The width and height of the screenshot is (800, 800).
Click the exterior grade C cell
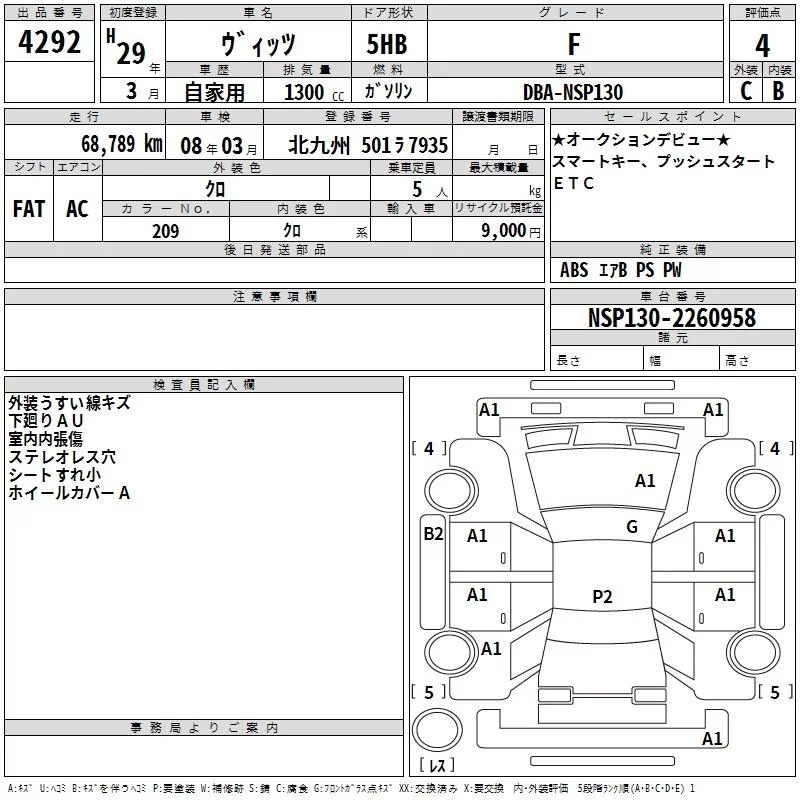coord(746,91)
